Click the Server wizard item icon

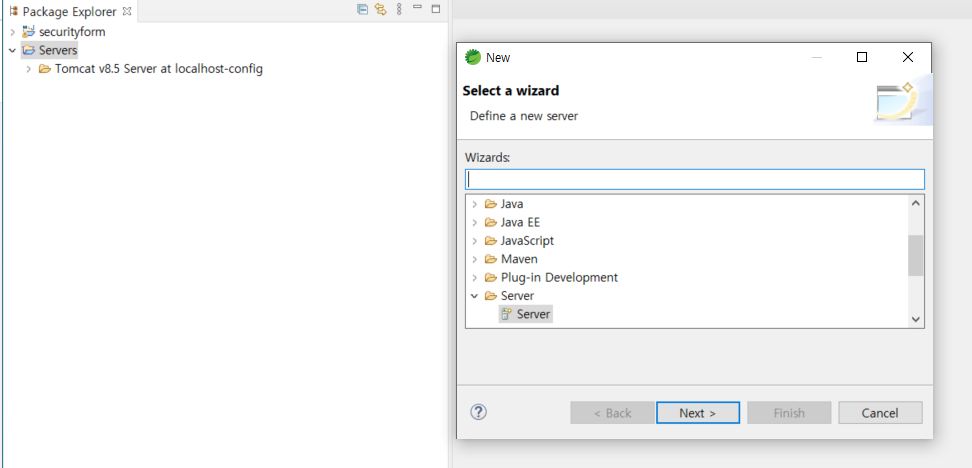pyautogui.click(x=506, y=314)
